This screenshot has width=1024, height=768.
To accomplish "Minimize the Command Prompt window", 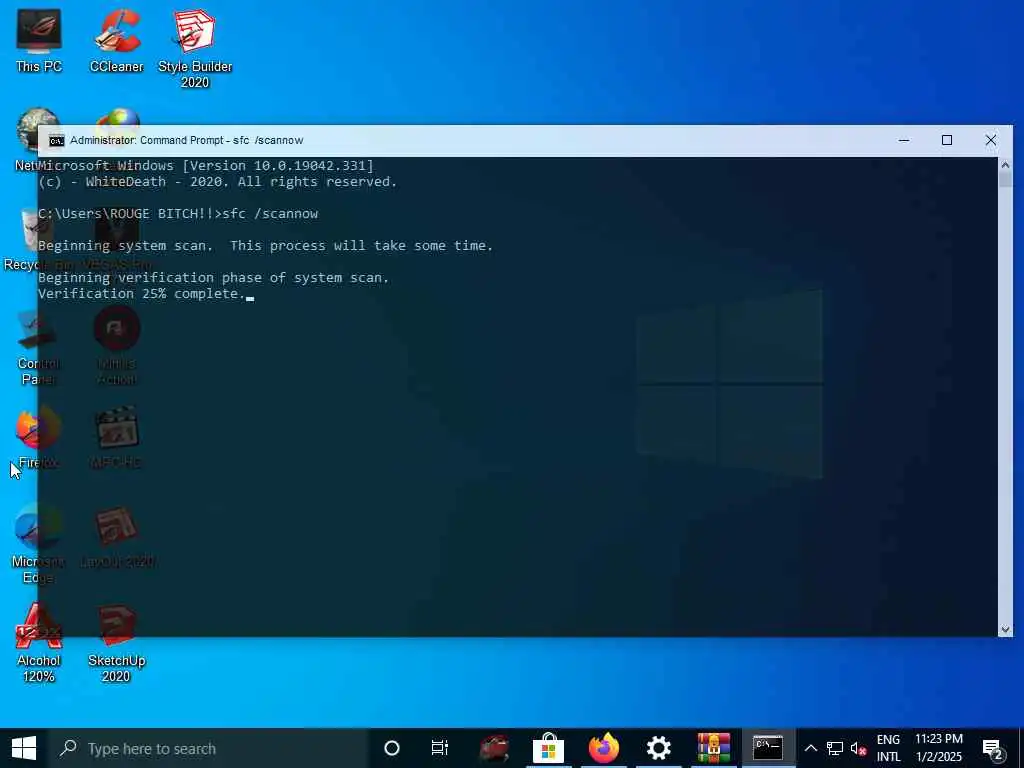I will (x=904, y=140).
